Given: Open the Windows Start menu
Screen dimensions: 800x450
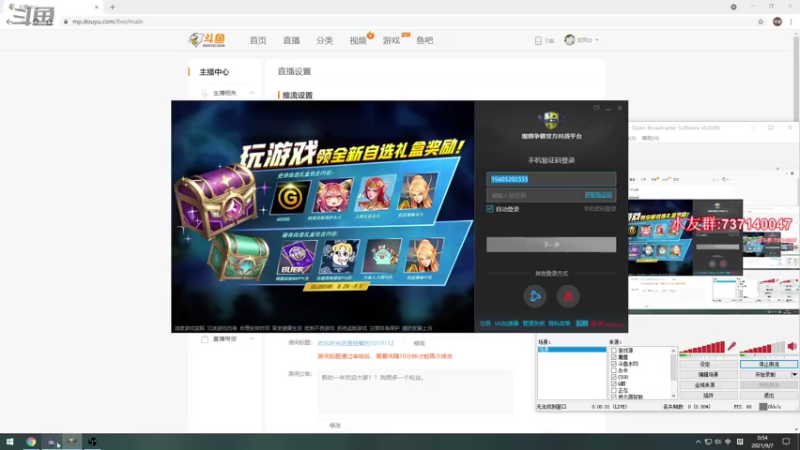Looking at the screenshot, I should tap(10, 442).
